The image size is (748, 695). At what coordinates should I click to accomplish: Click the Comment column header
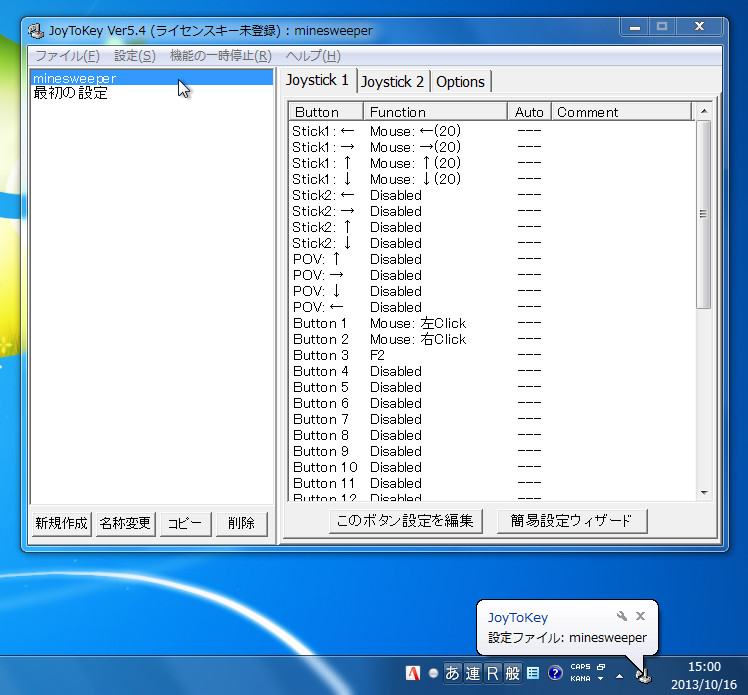pyautogui.click(x=621, y=112)
